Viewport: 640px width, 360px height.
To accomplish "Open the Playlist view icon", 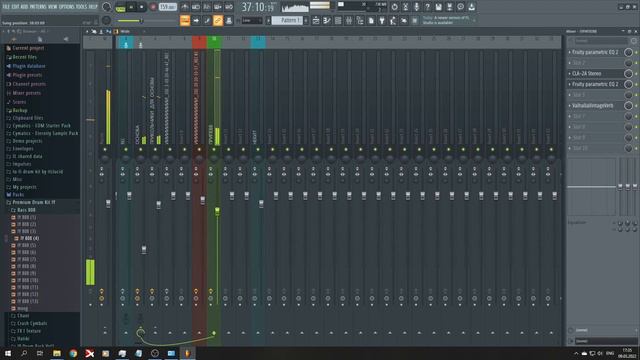I will (x=316, y=20).
